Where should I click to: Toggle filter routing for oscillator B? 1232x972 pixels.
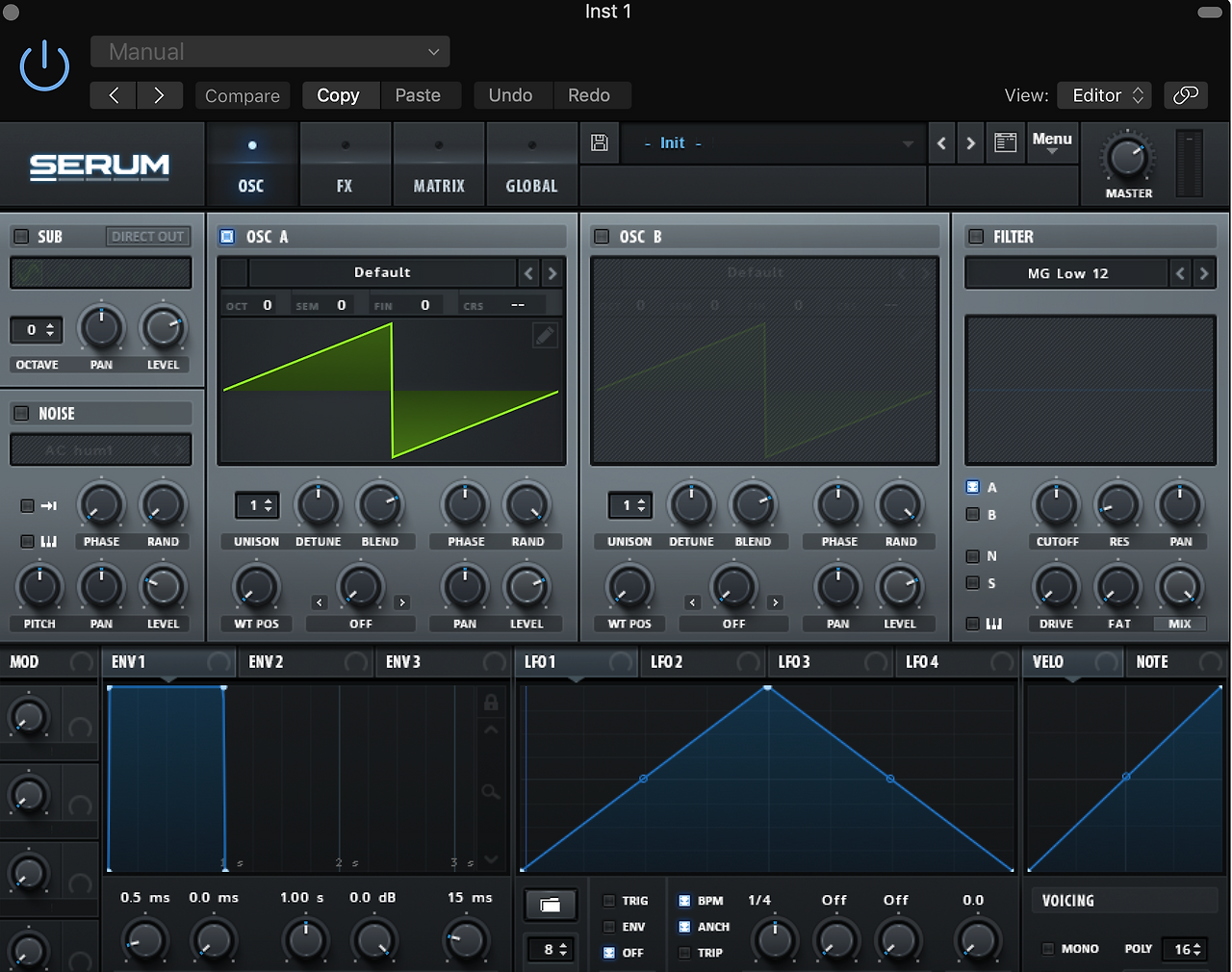coord(973,514)
